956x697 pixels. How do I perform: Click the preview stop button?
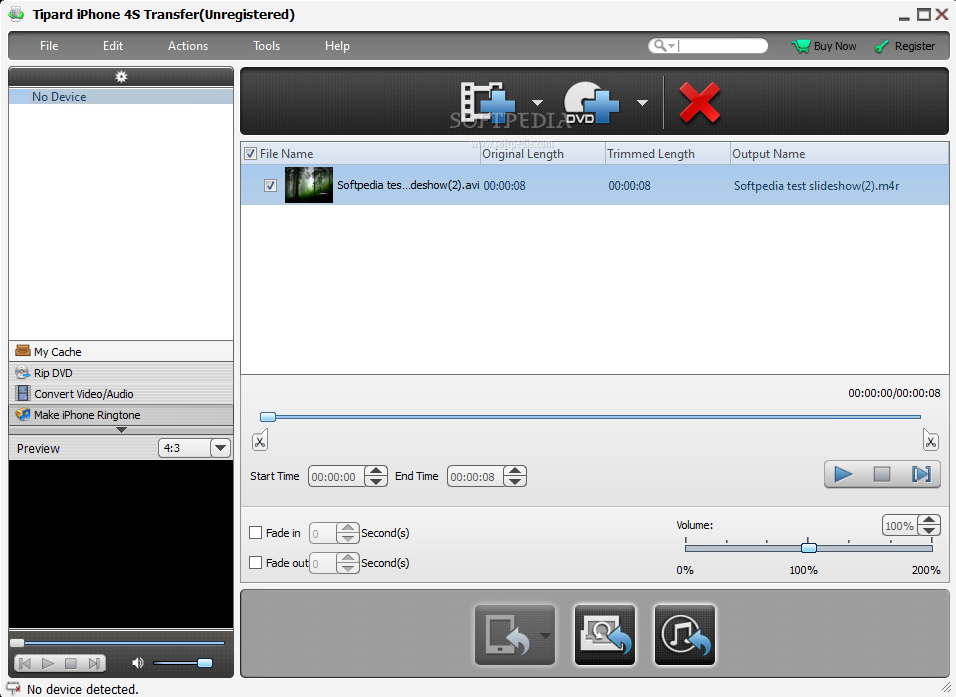click(x=71, y=663)
